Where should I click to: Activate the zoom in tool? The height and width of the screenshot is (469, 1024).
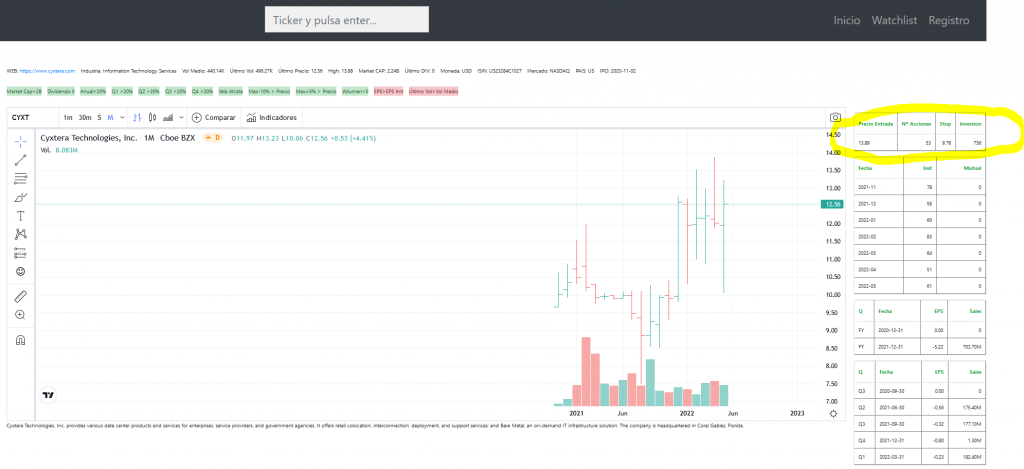tap(21, 315)
